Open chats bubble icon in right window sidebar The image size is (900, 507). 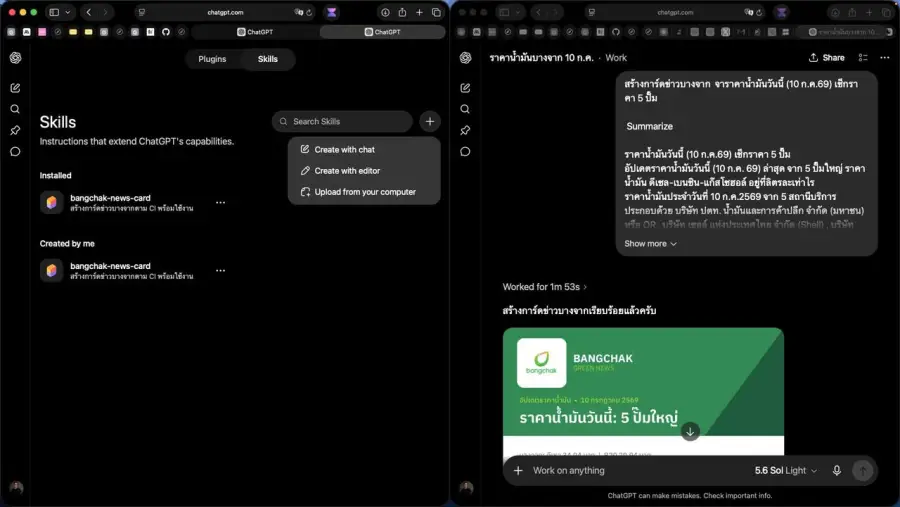[x=465, y=152]
